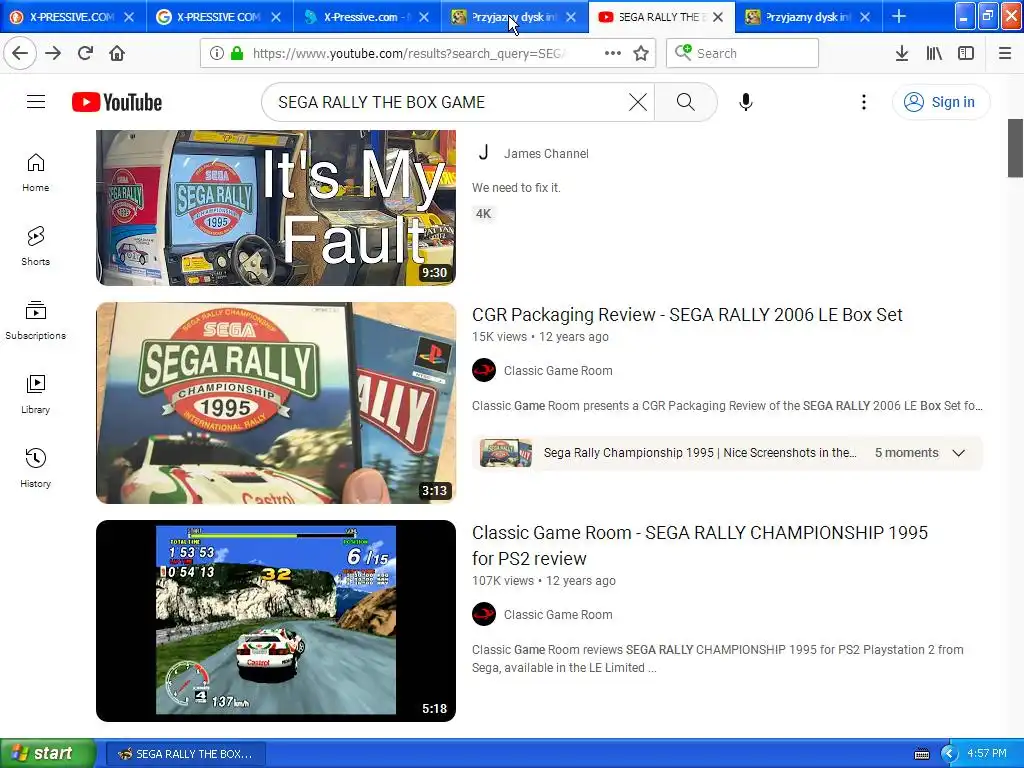Toggle the Firefox sidebar icon
Screen dimensions: 1024x768
tap(966, 54)
